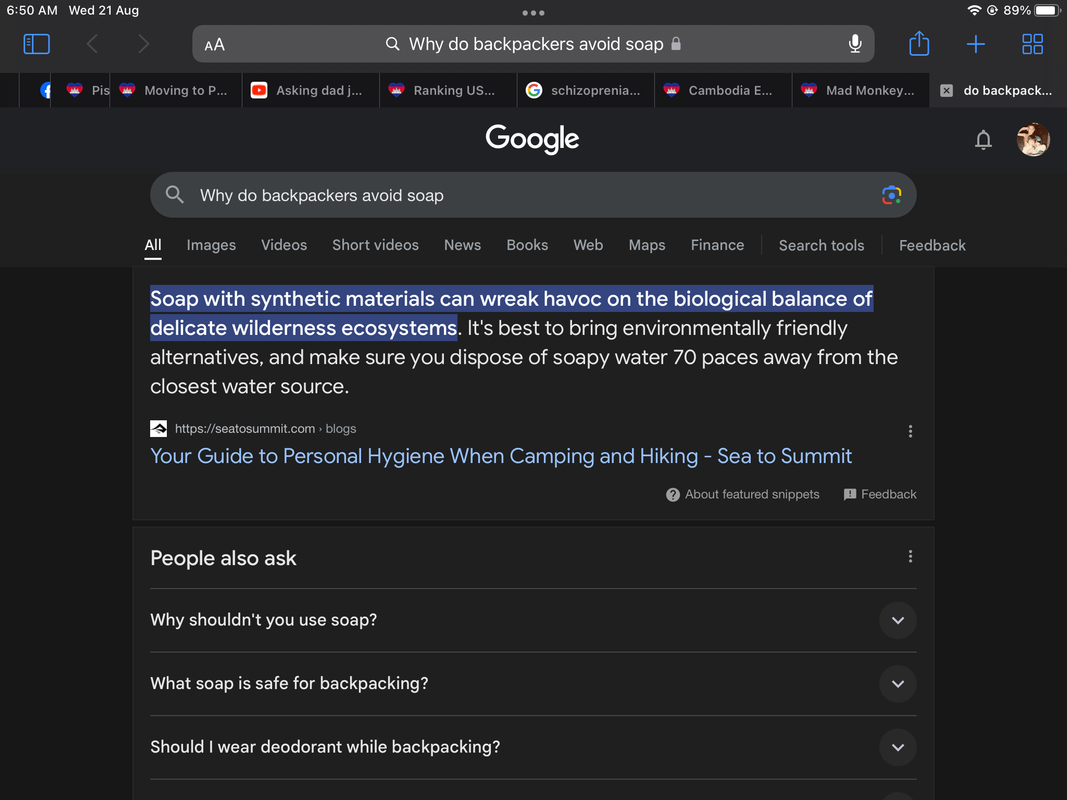Open more options for featured snippet

tap(910, 431)
